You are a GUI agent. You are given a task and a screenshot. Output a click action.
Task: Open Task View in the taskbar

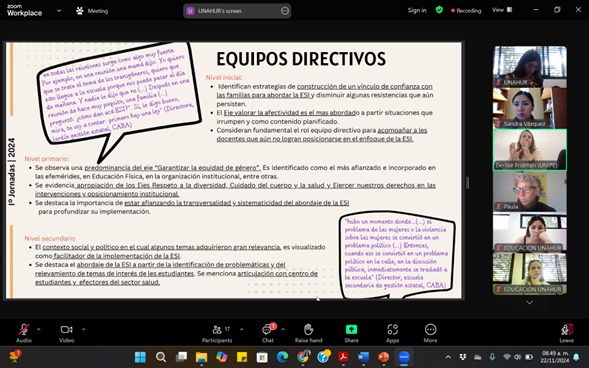pyautogui.click(x=181, y=357)
